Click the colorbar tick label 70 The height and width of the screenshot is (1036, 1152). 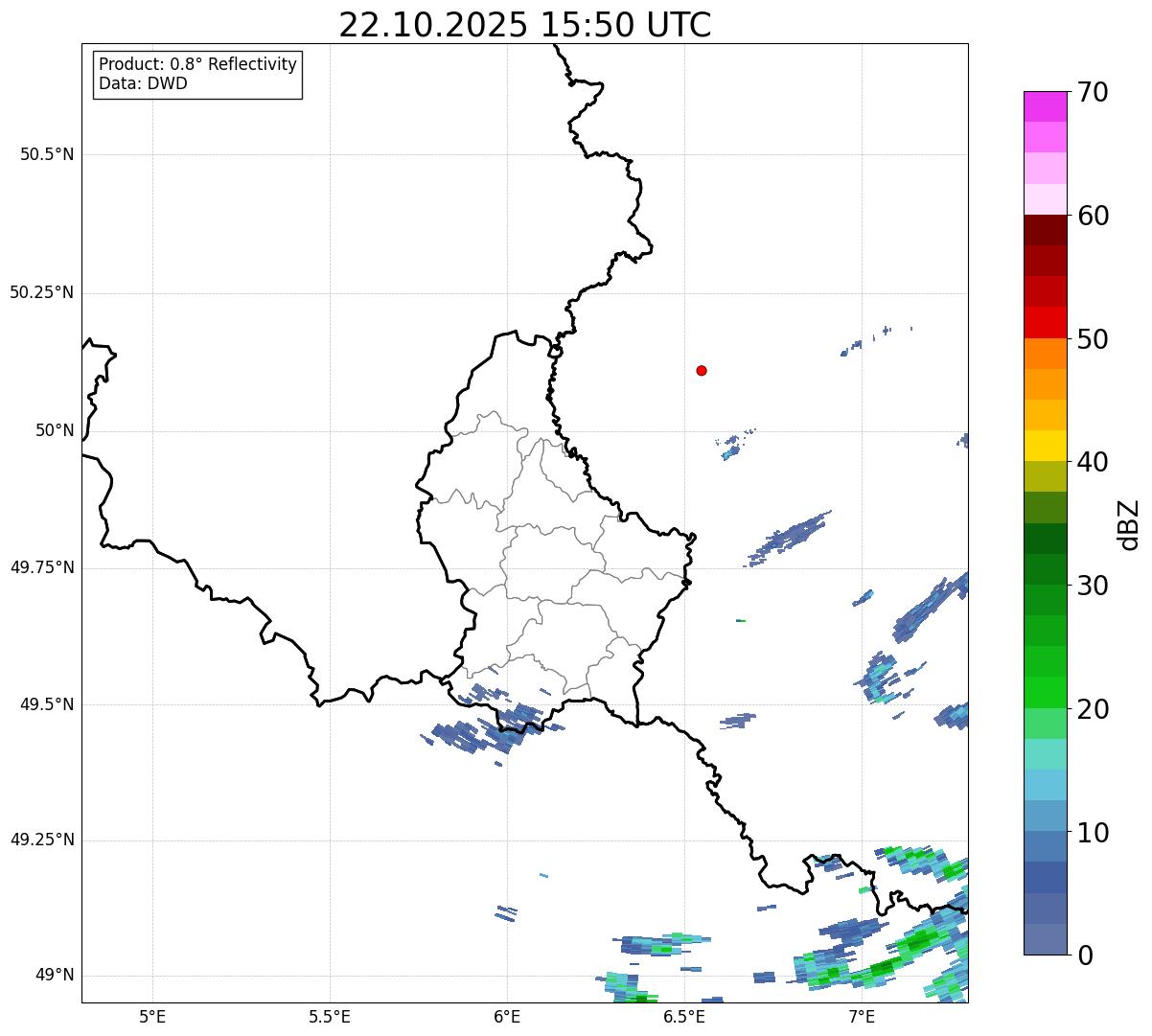click(x=1094, y=92)
